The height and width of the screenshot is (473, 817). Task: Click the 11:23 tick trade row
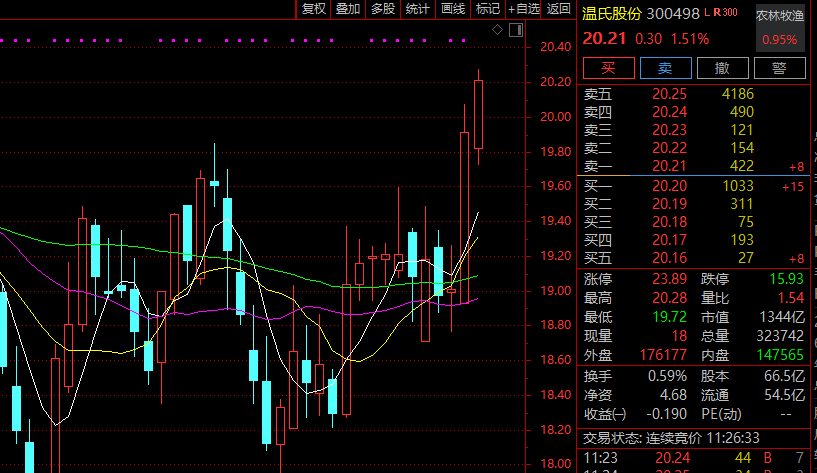click(x=693, y=458)
